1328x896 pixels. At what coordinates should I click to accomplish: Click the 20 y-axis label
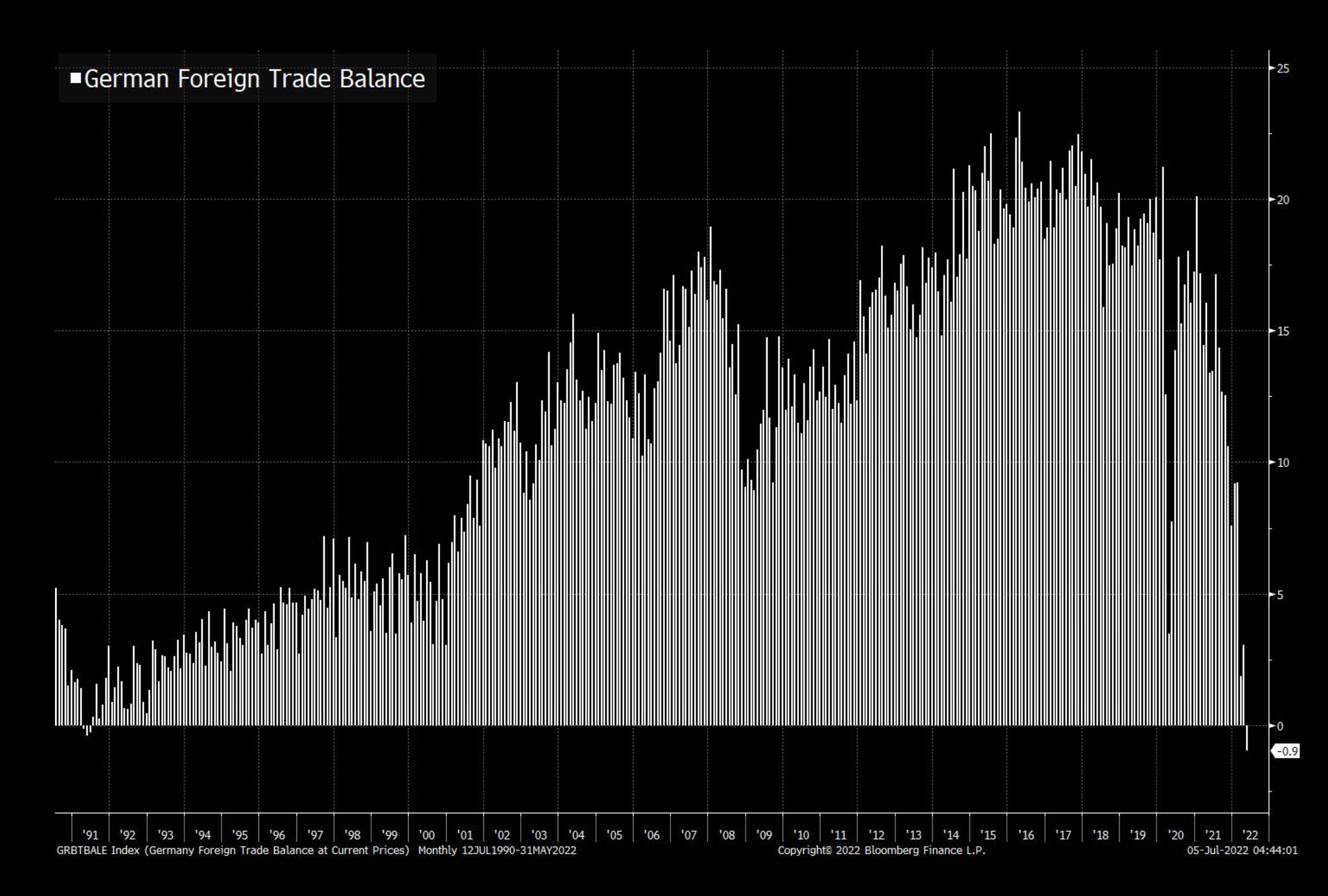point(1283,200)
